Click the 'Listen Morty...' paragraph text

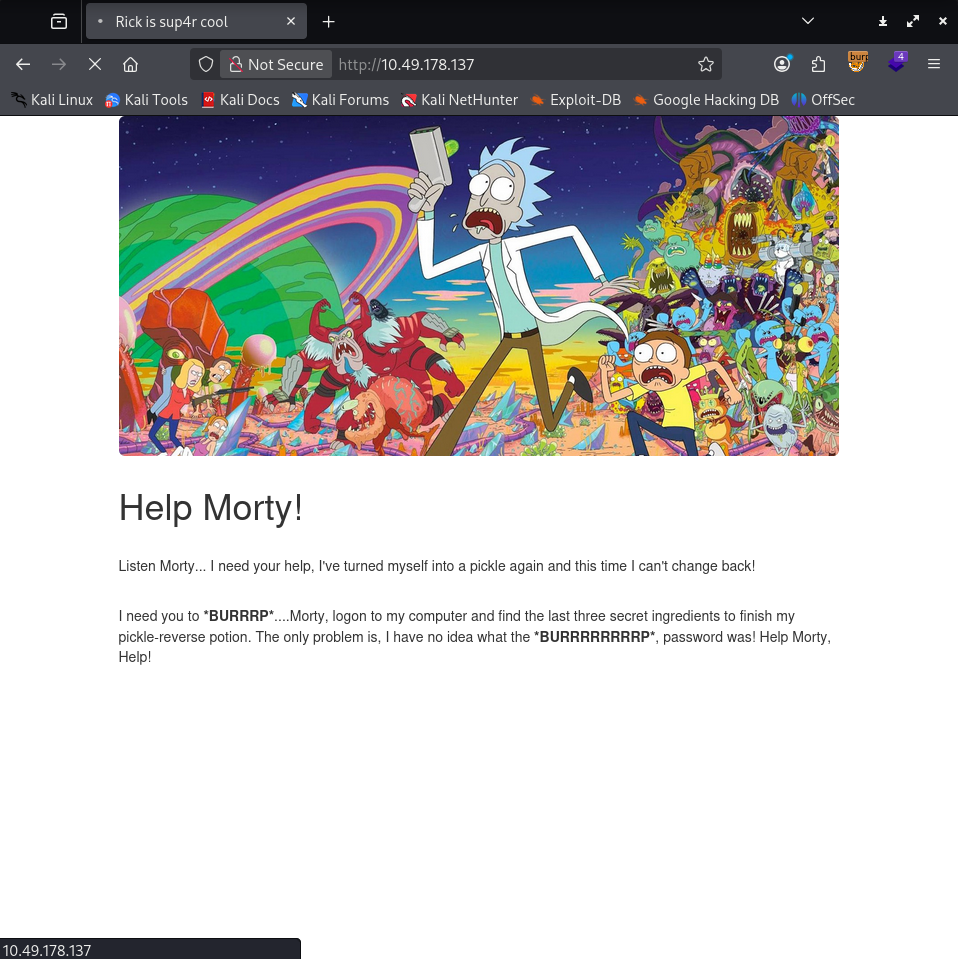(x=437, y=566)
